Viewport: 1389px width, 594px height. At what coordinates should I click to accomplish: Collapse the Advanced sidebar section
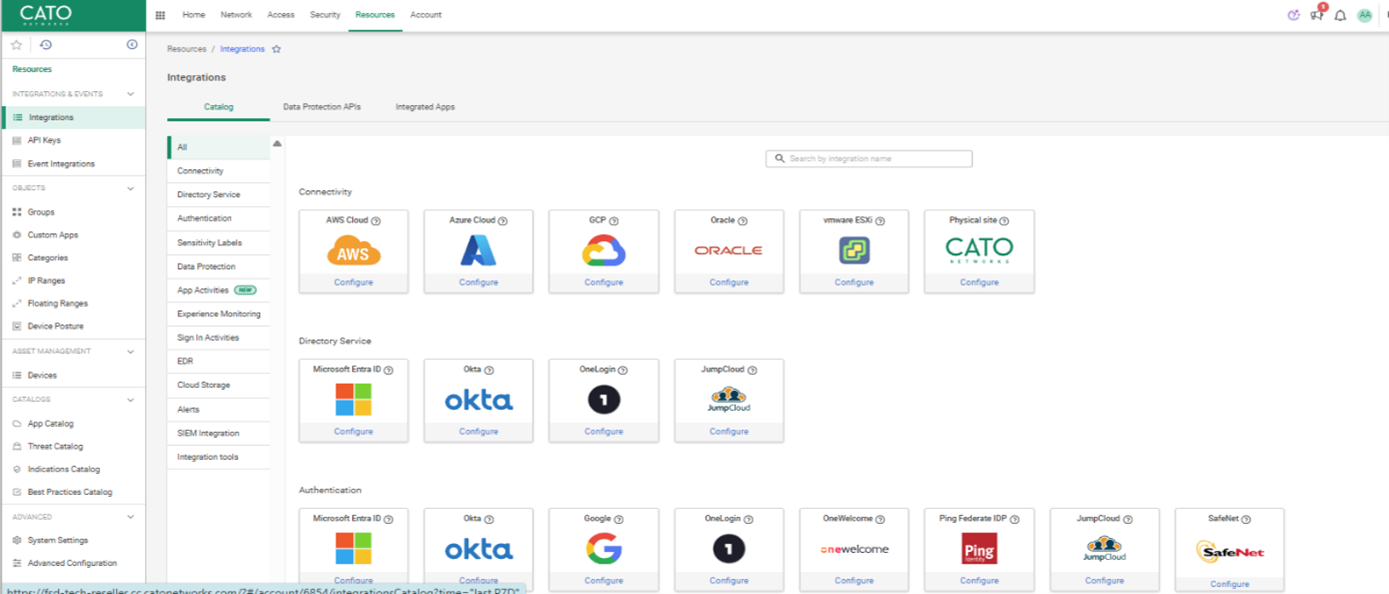[130, 517]
